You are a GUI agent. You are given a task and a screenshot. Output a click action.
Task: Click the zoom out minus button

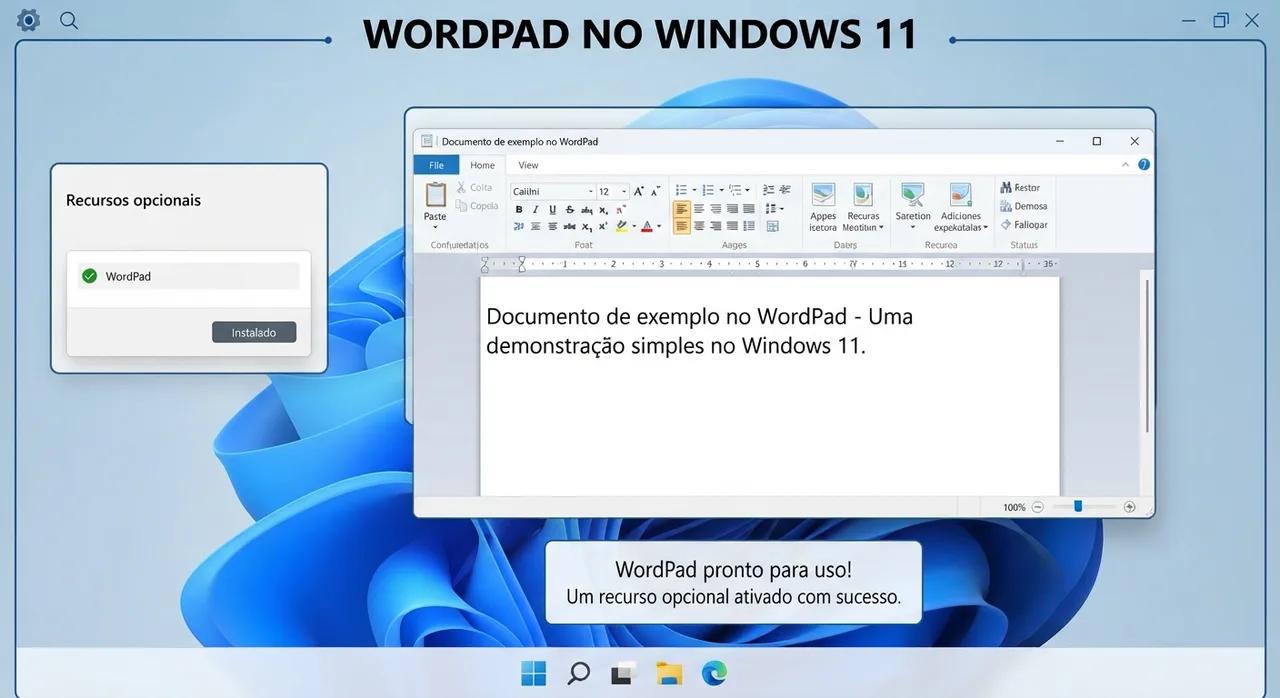[x=1038, y=507]
